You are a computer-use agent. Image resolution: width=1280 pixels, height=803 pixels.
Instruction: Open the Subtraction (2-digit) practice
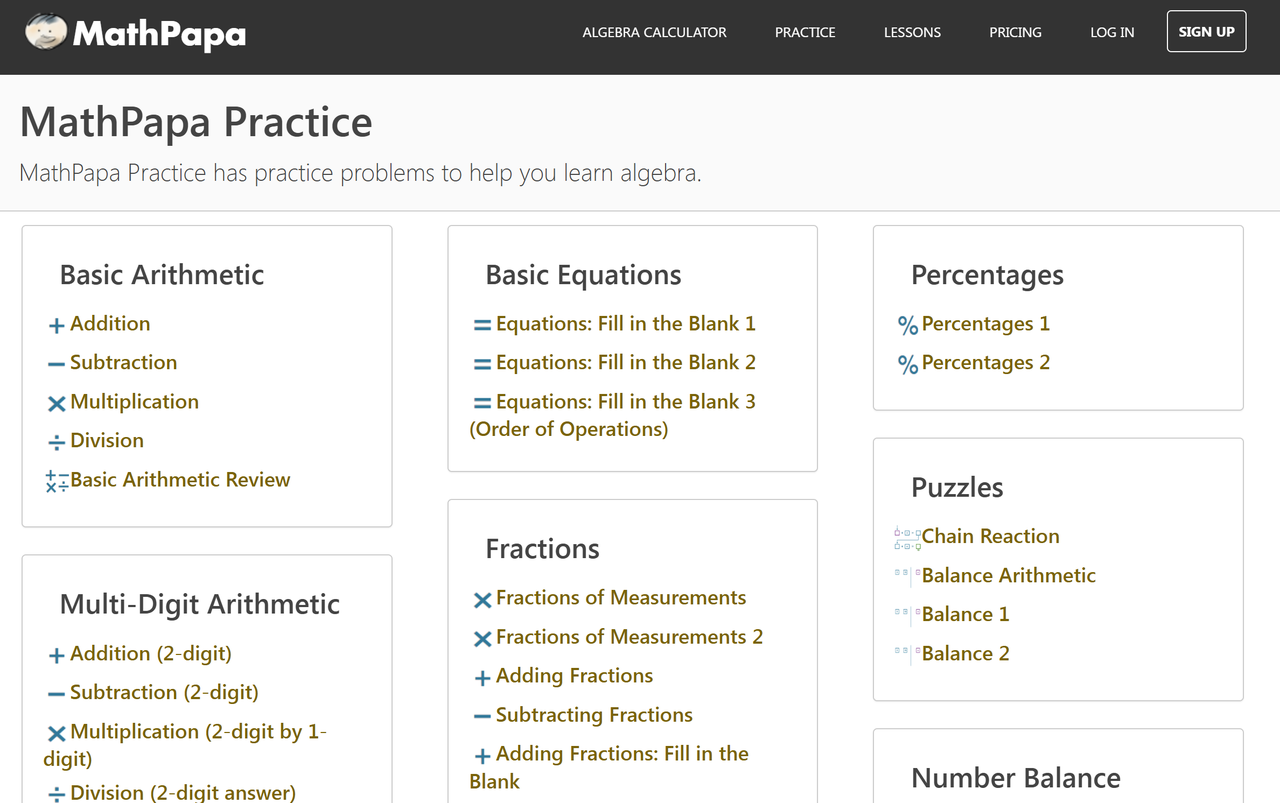click(x=164, y=692)
